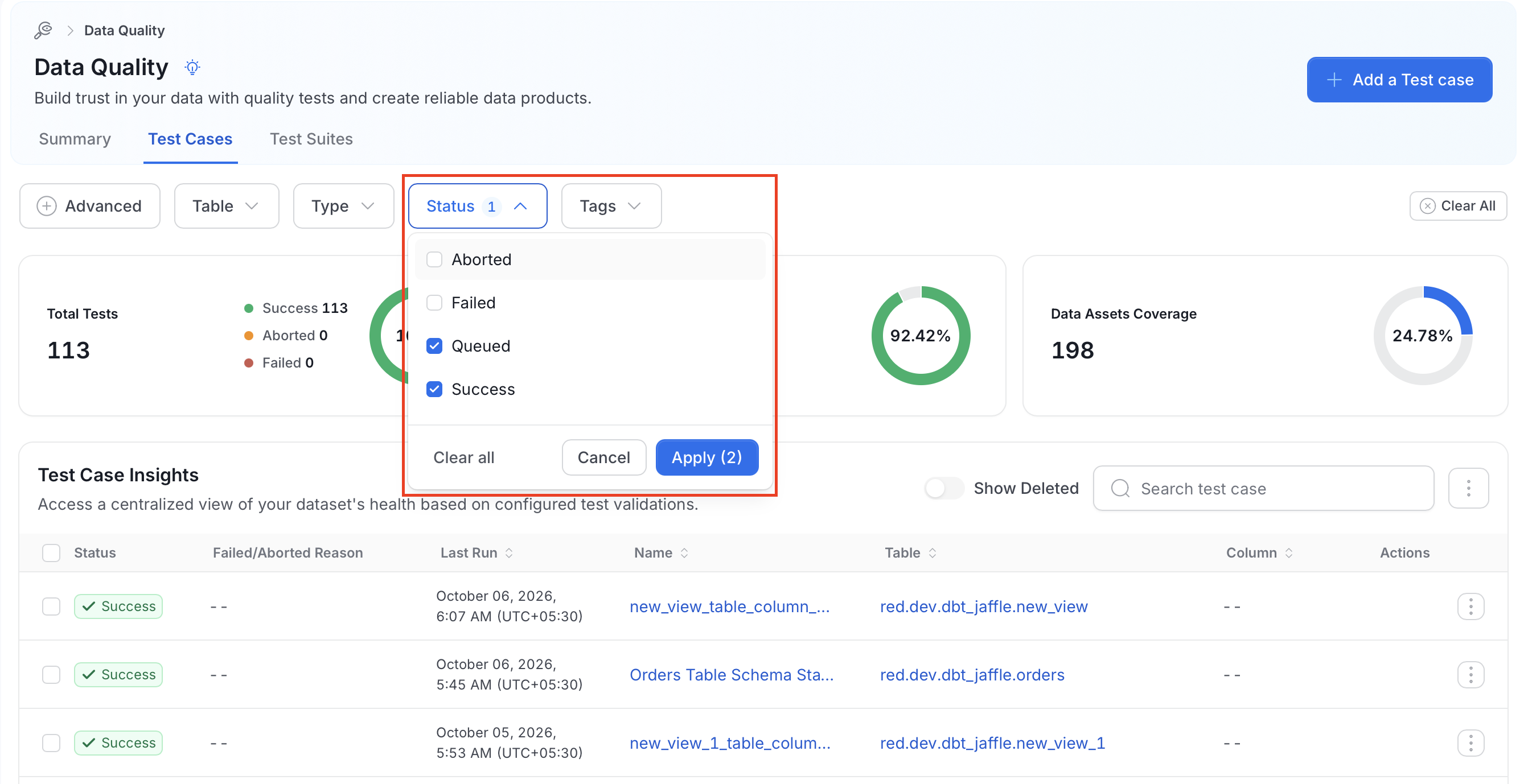
Task: Focus the Search test case field
Action: [x=1263, y=488]
